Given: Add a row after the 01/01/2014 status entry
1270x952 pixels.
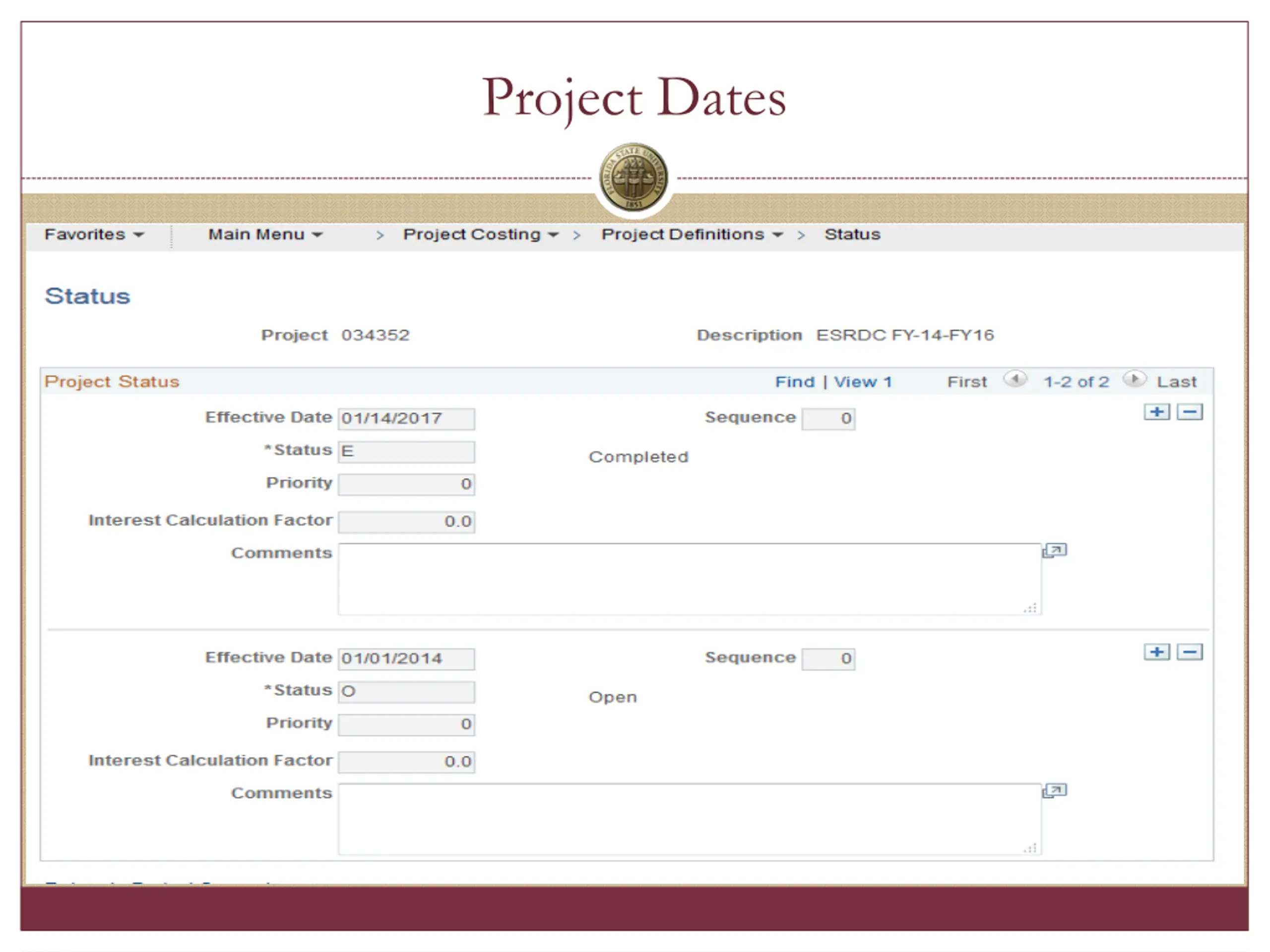Looking at the screenshot, I should pyautogui.click(x=1156, y=652).
